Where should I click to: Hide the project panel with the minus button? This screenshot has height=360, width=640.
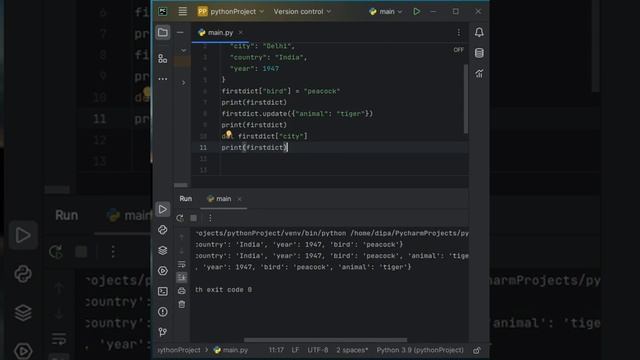pyautogui.click(x=180, y=32)
